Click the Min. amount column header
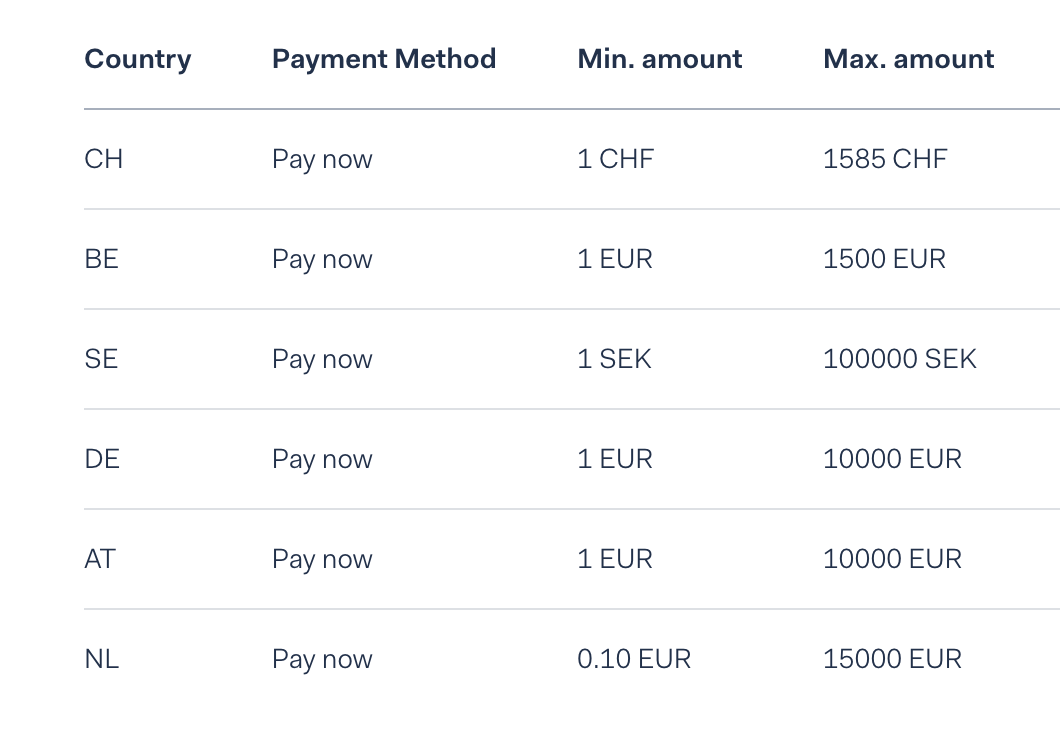Screen dimensions: 1060x750 coord(660,59)
